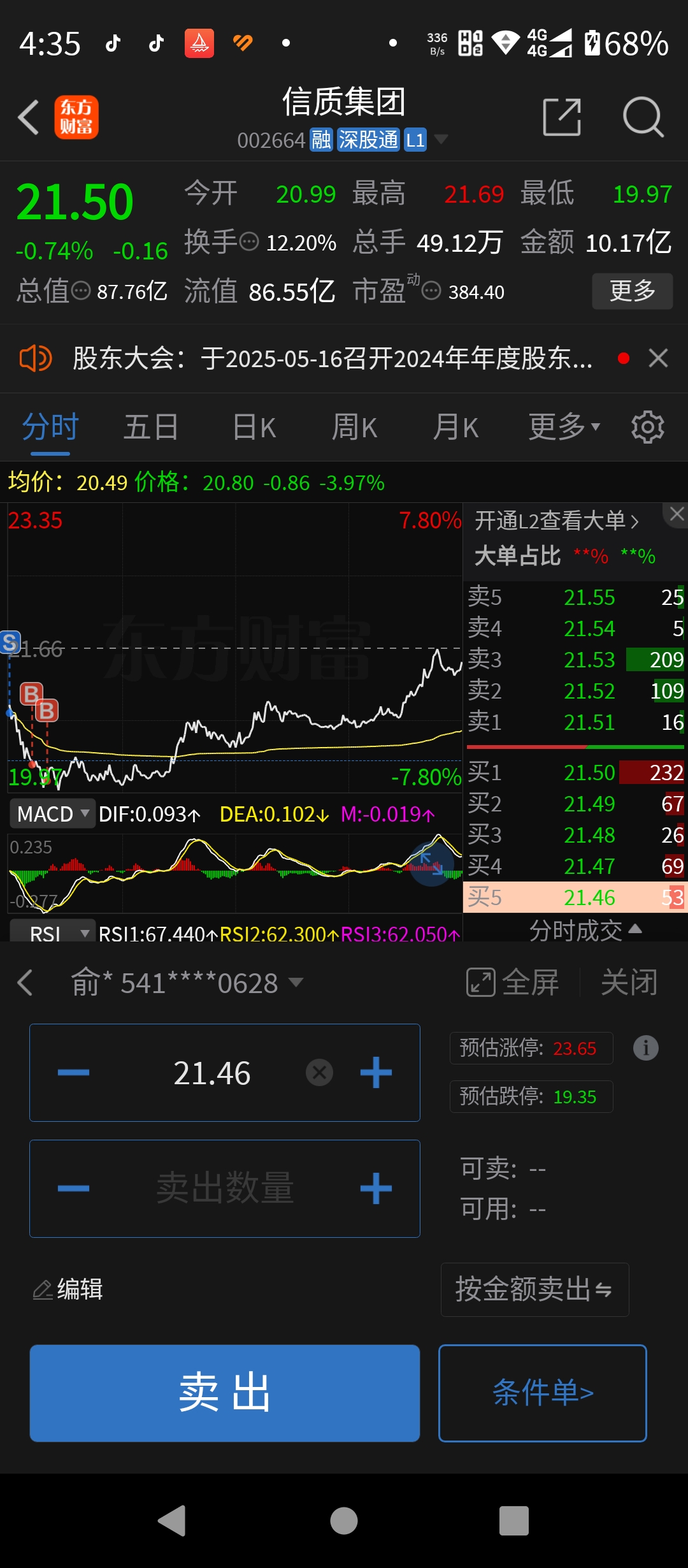Tap 关闭 to close trade panel
Image resolution: width=688 pixels, height=1568 pixels.
point(629,982)
